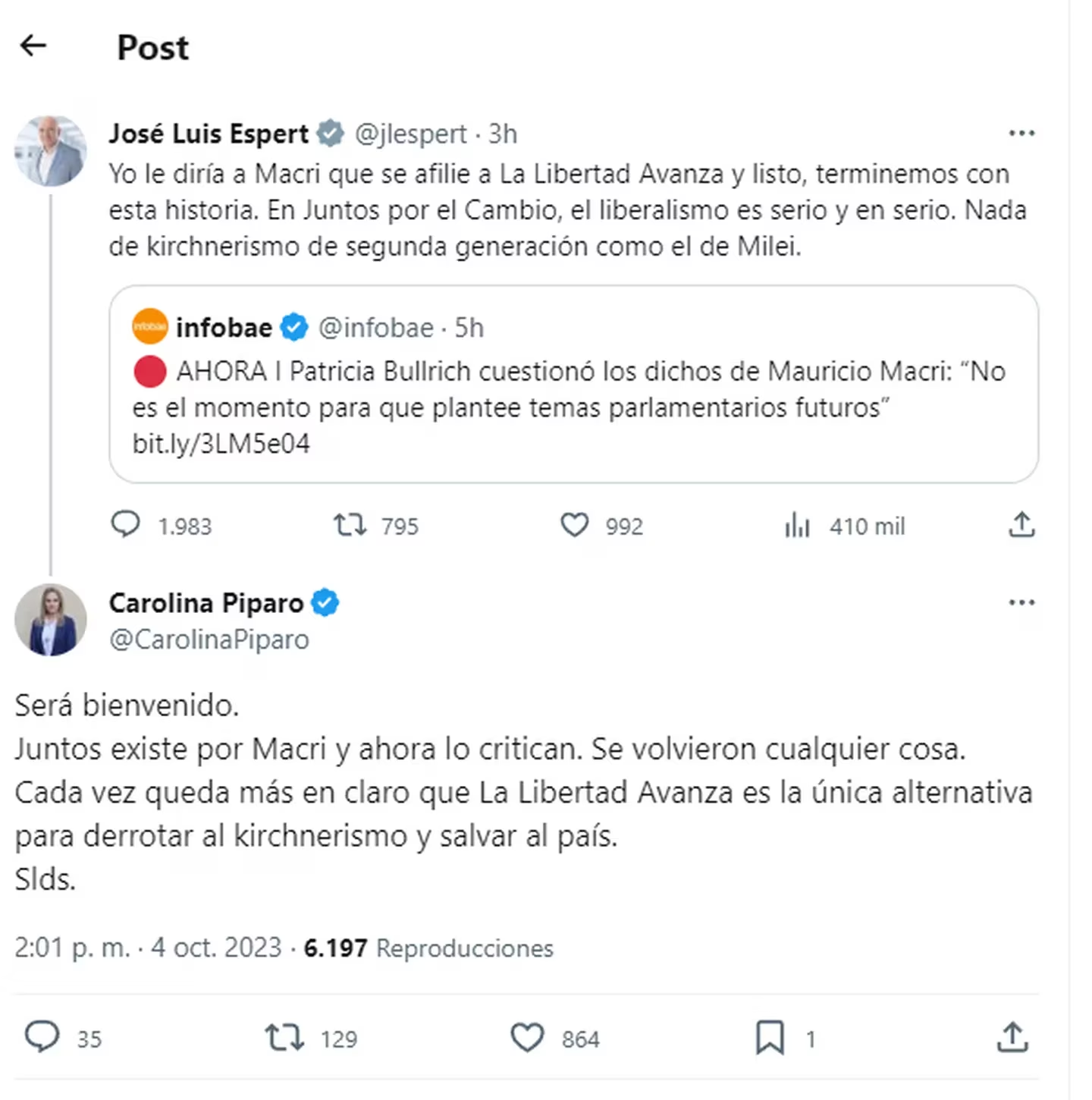Viewport: 1092px width, 1100px height.
Task: Reply to Carolina Piparo's post
Action: 42,1037
